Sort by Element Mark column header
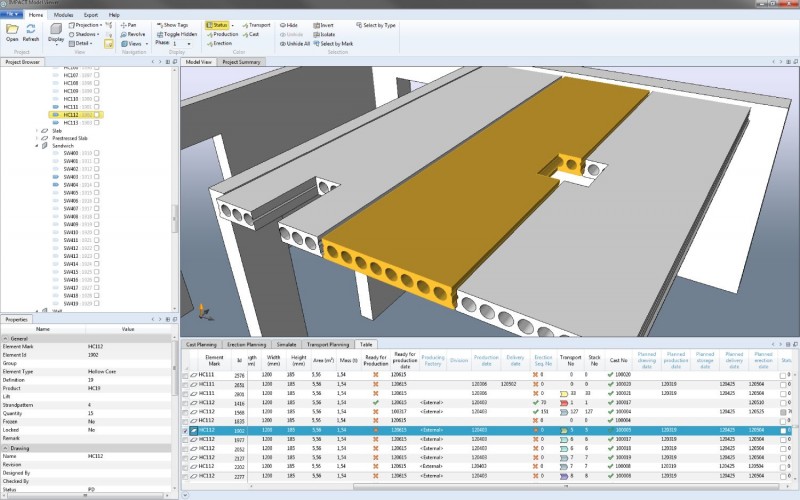800x500 pixels. pos(214,360)
